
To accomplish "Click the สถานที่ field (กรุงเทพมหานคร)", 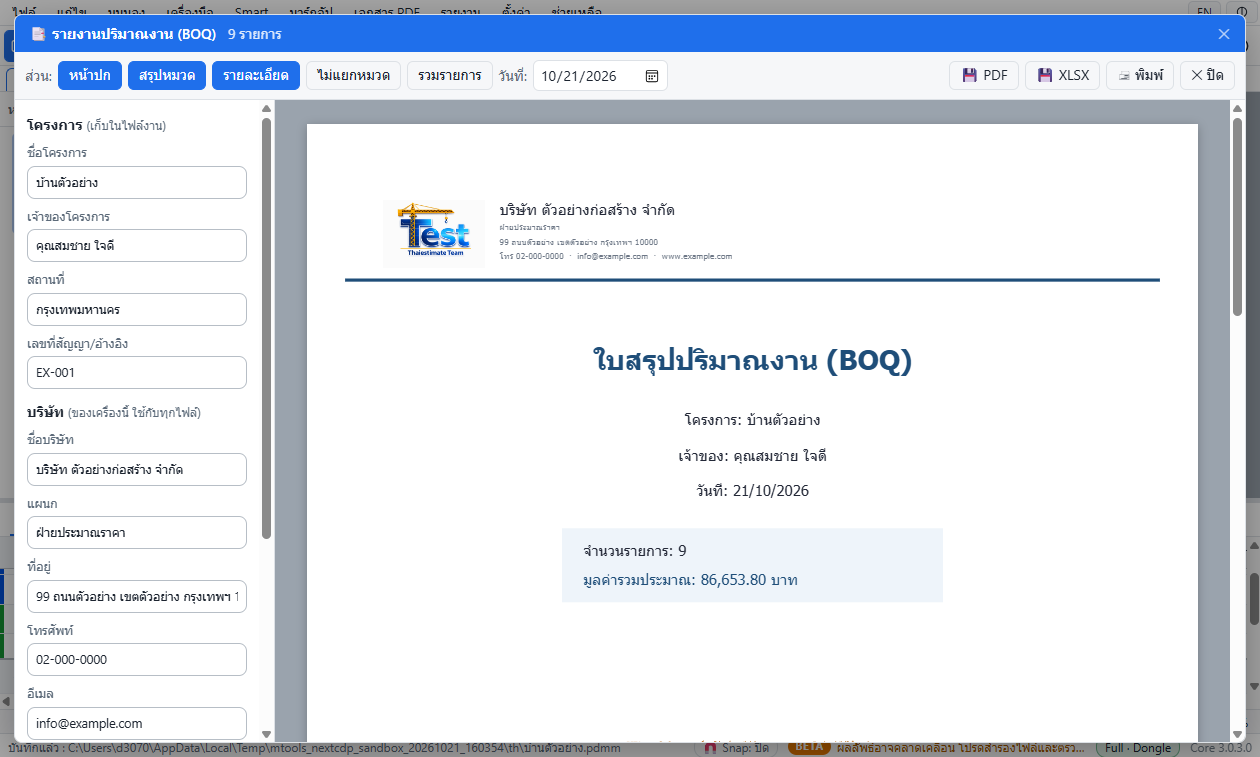I will click(137, 310).
